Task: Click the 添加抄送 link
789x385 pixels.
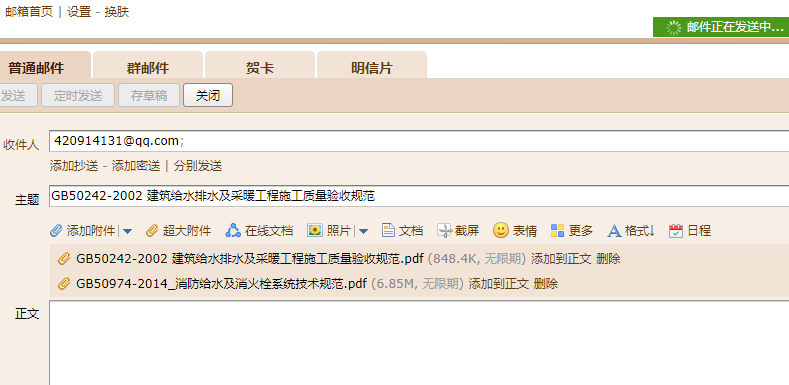Action: (x=74, y=166)
